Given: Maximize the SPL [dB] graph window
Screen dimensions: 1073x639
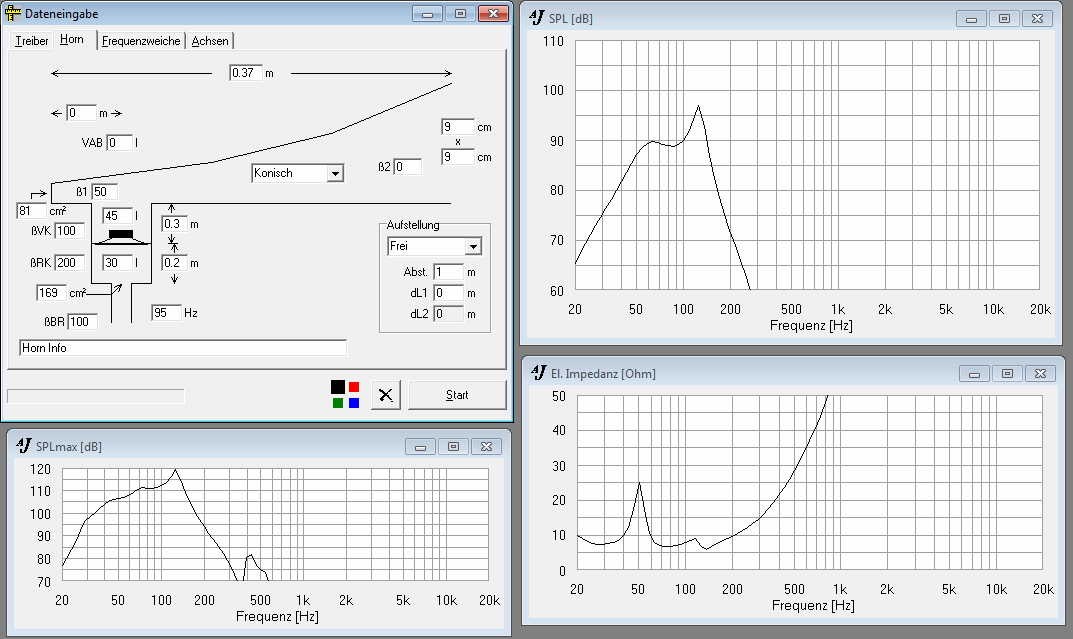Looking at the screenshot, I should 1004,19.
